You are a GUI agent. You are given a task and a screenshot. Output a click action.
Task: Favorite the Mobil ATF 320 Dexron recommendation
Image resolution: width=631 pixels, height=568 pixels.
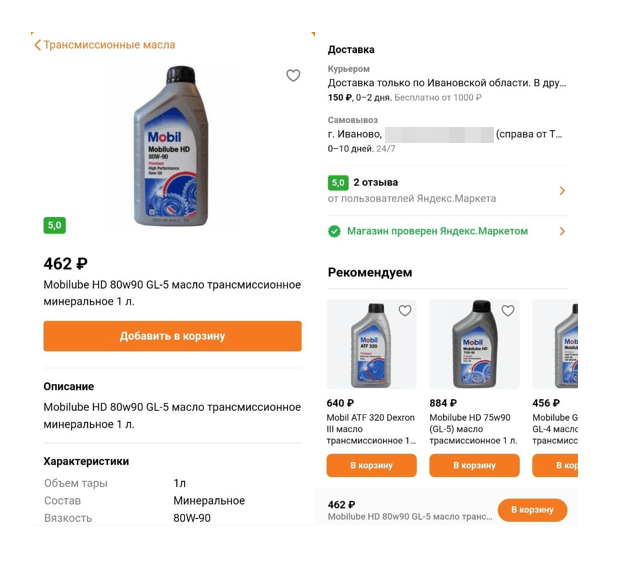pyautogui.click(x=405, y=311)
